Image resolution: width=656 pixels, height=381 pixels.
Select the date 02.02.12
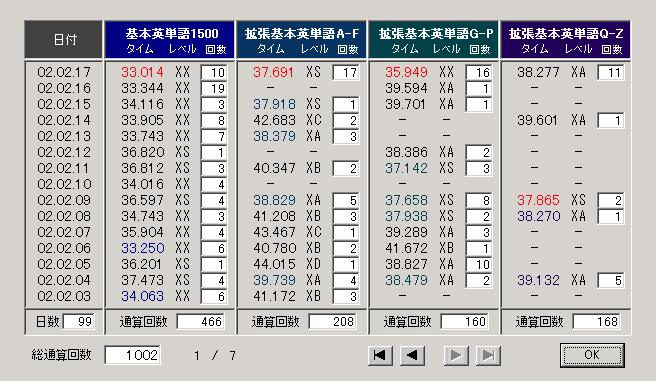[x=64, y=152]
